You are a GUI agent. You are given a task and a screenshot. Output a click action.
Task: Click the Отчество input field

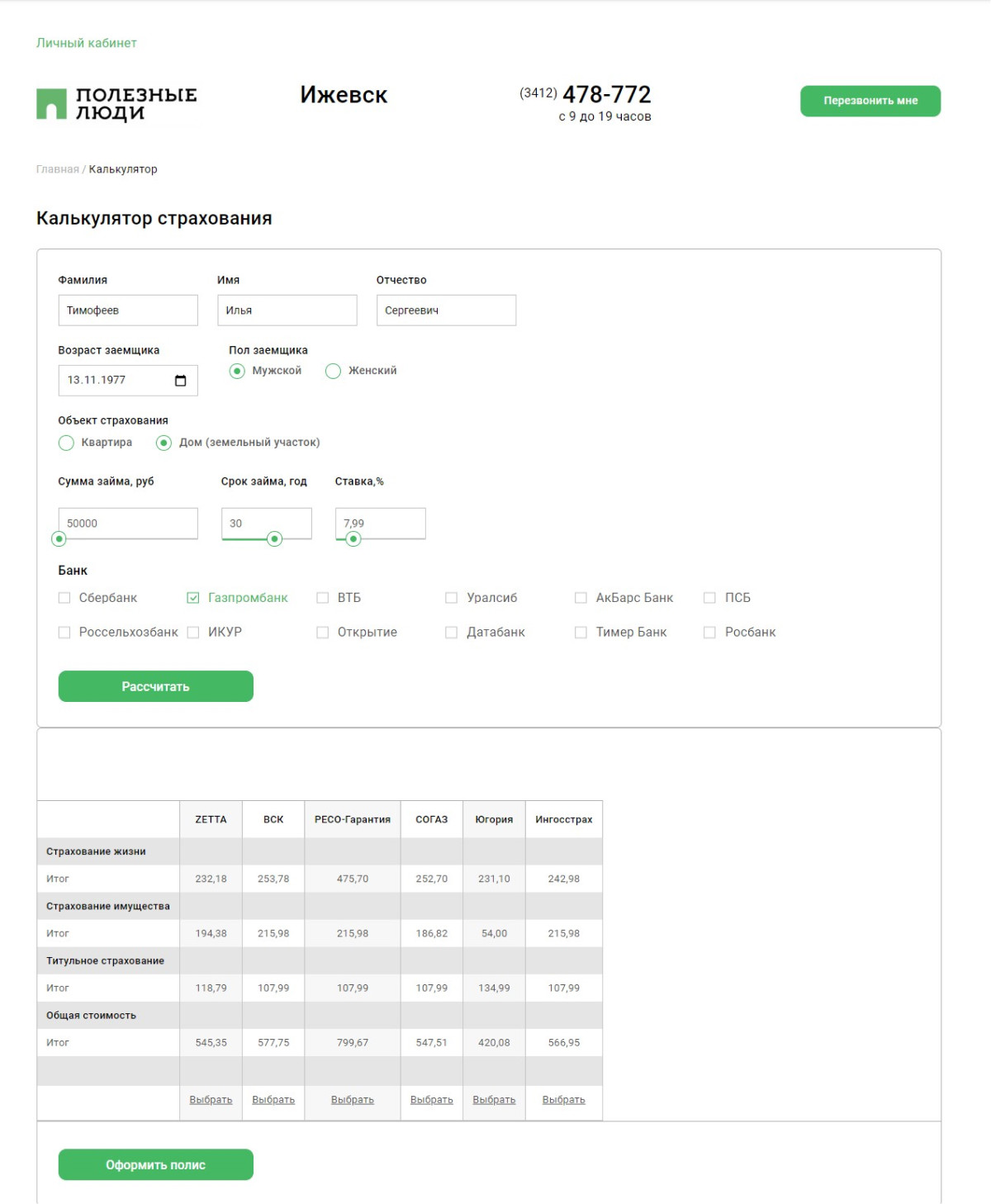[x=447, y=310]
